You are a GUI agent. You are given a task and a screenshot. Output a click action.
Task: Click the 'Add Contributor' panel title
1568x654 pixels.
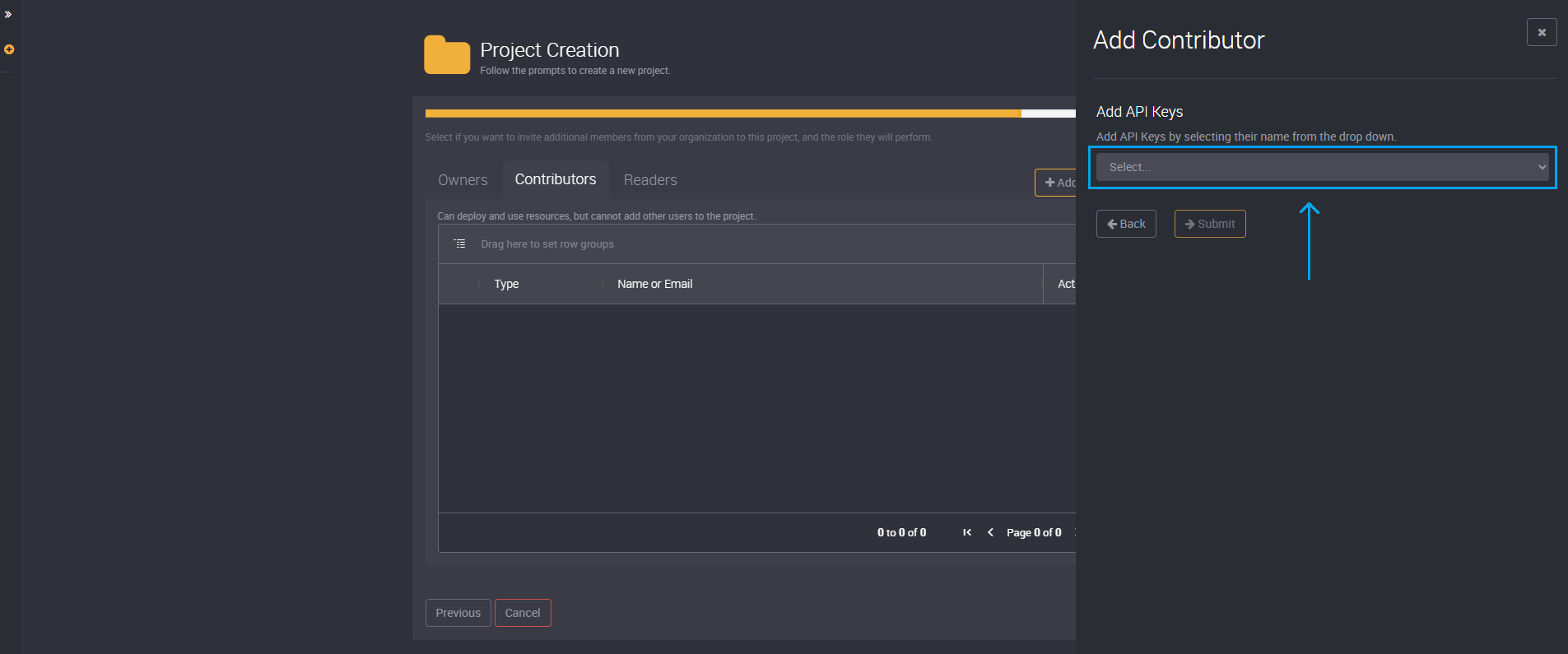(1179, 40)
